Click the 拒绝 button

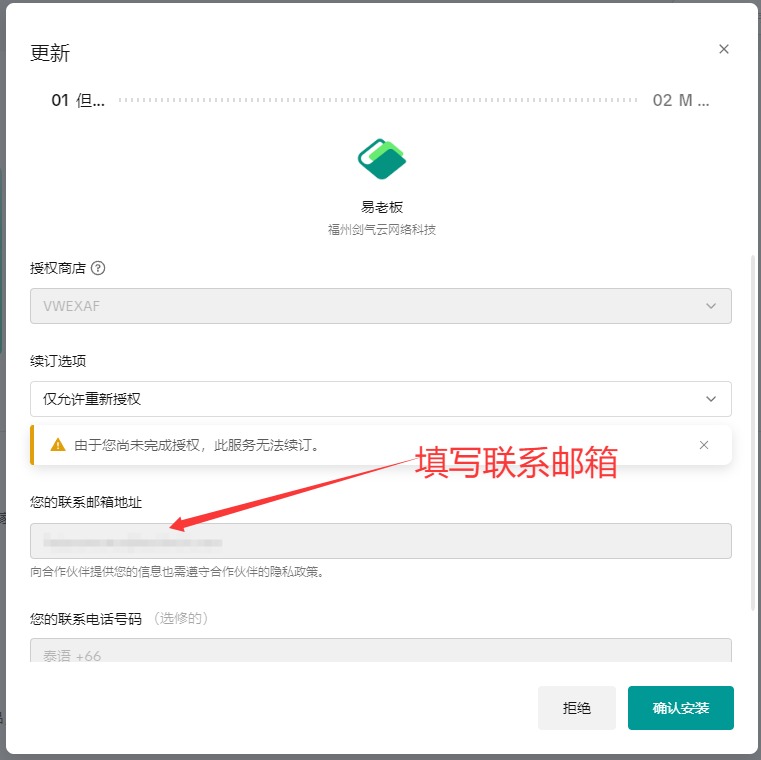[x=577, y=708]
